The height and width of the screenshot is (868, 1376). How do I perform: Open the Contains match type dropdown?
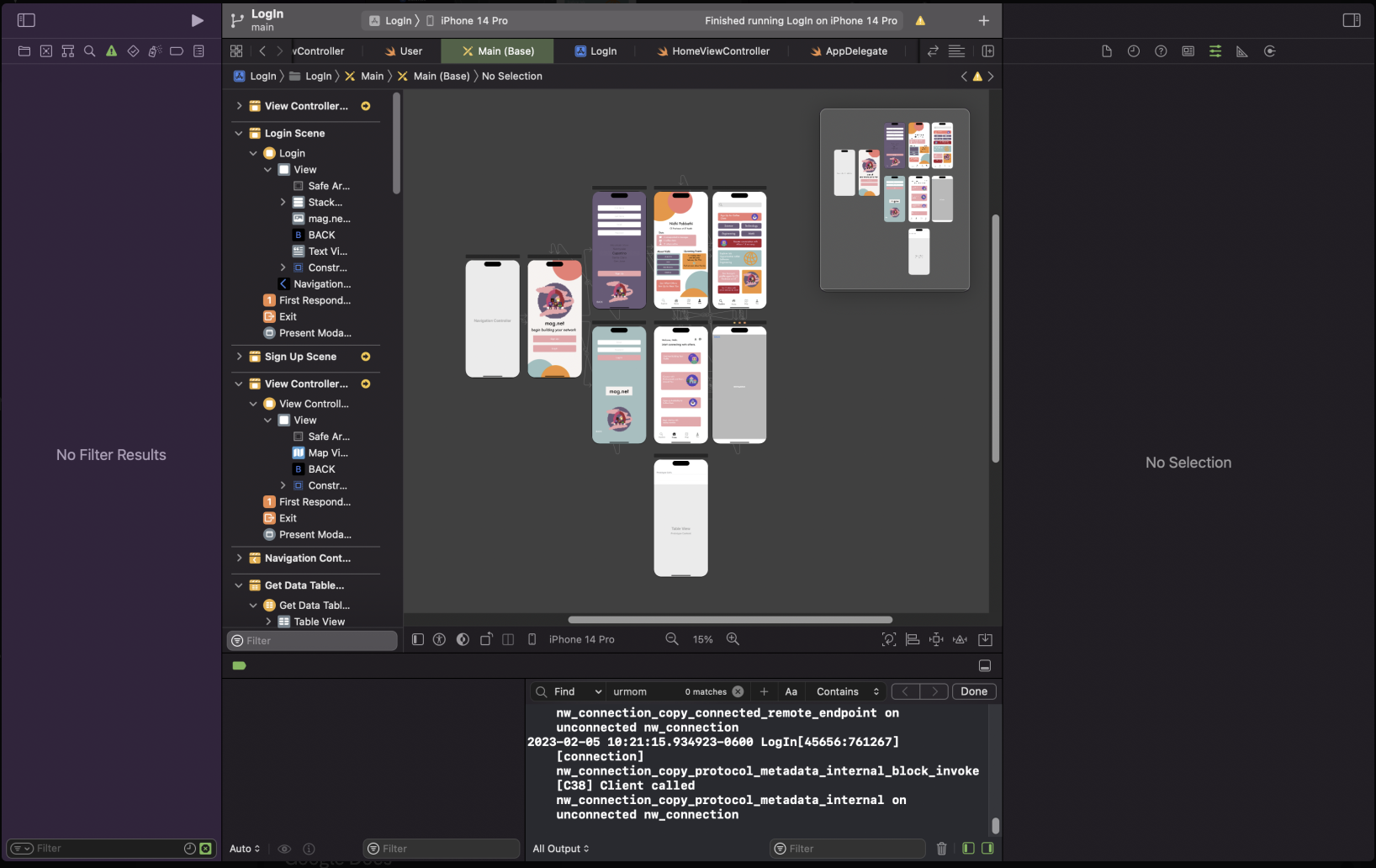point(848,691)
